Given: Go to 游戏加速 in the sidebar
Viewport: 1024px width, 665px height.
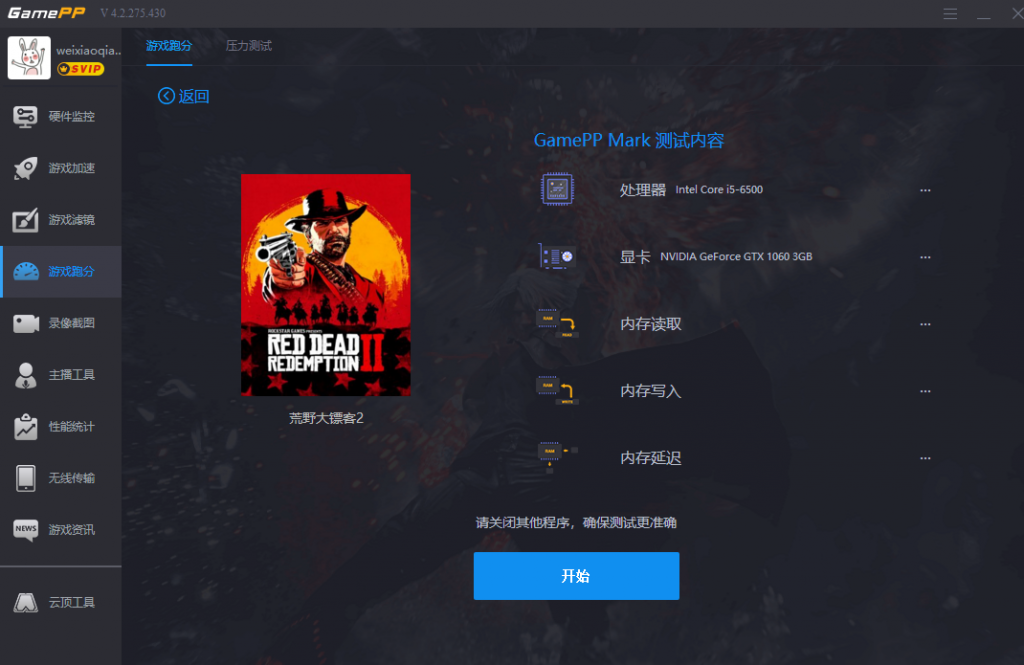Looking at the screenshot, I should [x=61, y=169].
